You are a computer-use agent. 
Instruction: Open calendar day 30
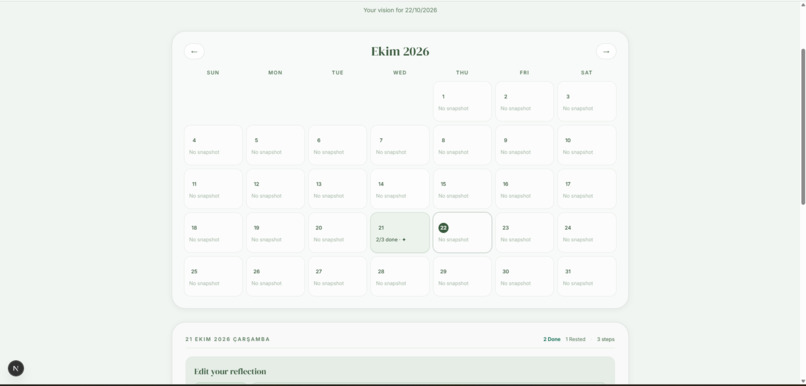point(524,276)
